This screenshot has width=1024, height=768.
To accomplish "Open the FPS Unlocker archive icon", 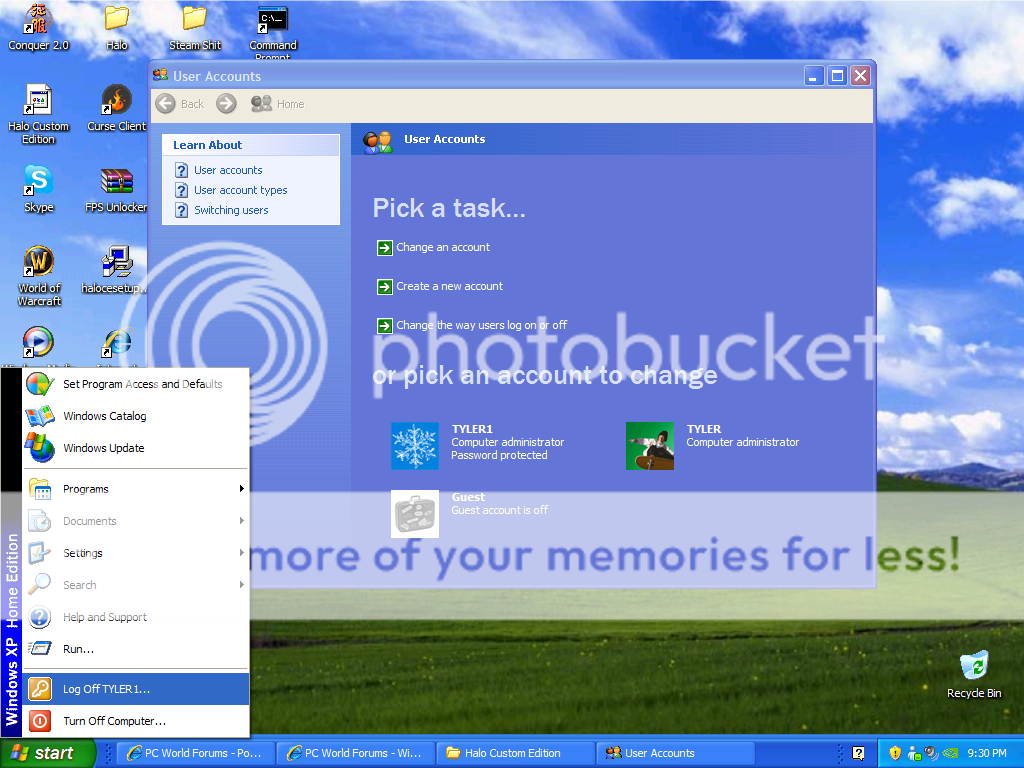I will (x=116, y=182).
